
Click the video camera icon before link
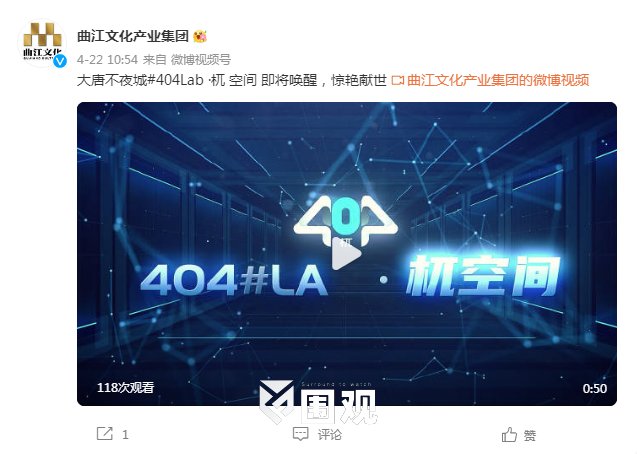point(397,80)
